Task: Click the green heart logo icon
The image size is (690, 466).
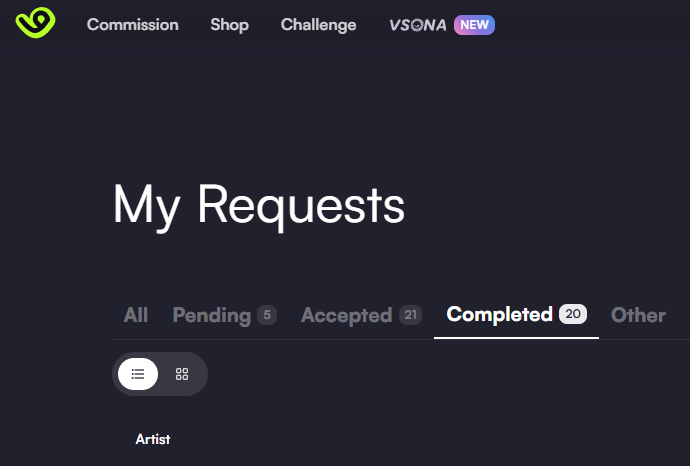Action: (x=35, y=24)
